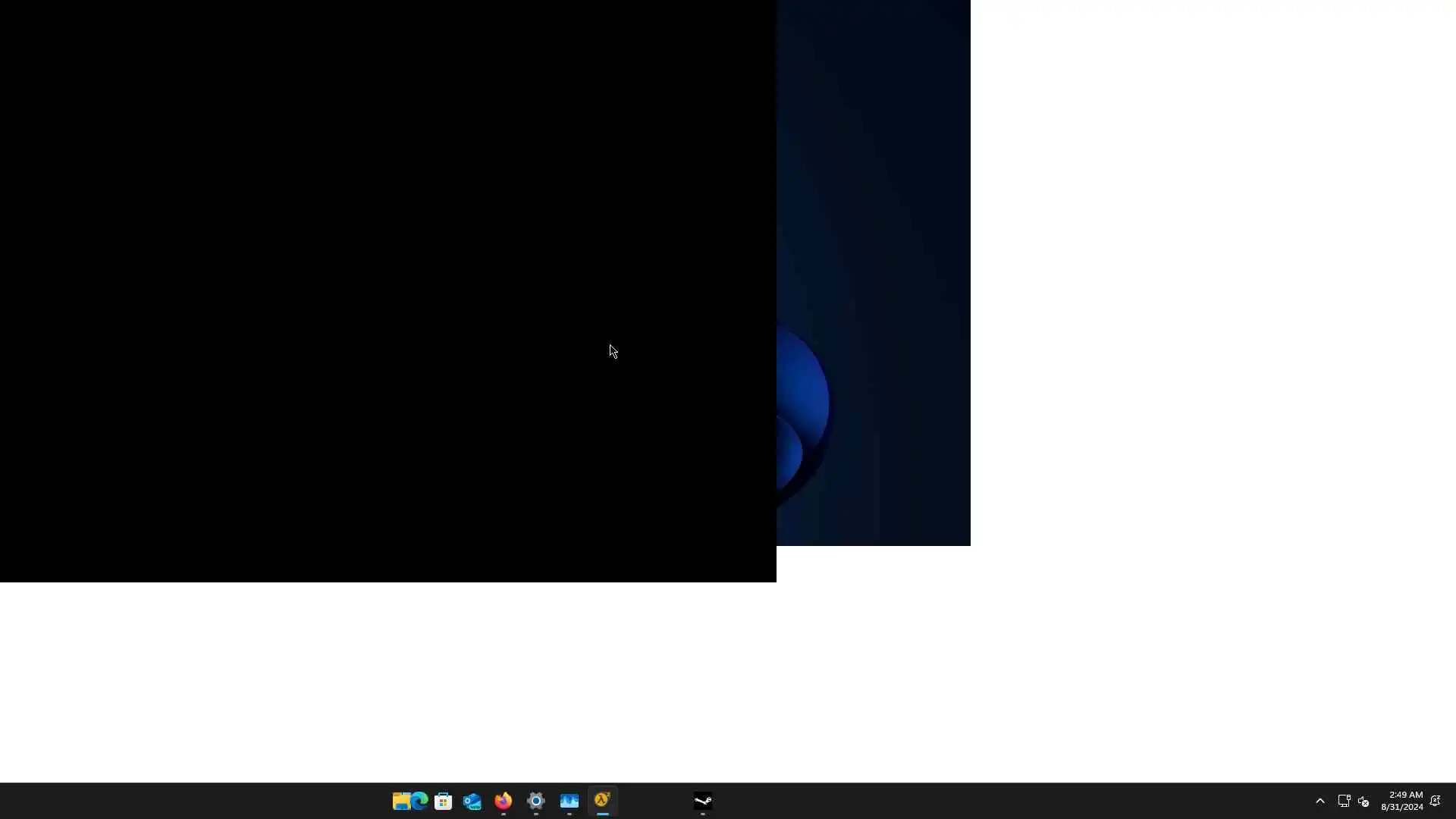Click the blue graph window taskbar icon

[x=570, y=801]
